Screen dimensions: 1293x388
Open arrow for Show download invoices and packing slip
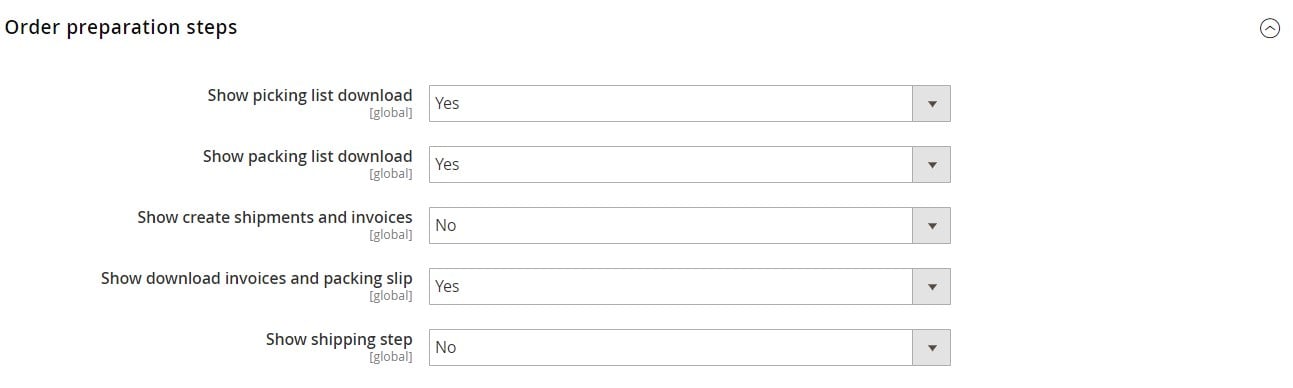(932, 286)
